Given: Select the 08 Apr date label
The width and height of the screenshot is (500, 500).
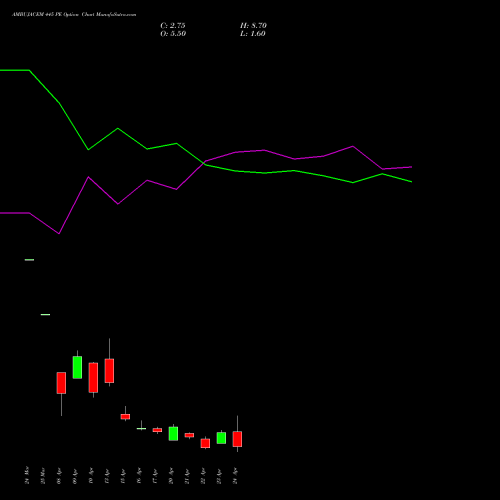Looking at the screenshot, I should point(59,475).
